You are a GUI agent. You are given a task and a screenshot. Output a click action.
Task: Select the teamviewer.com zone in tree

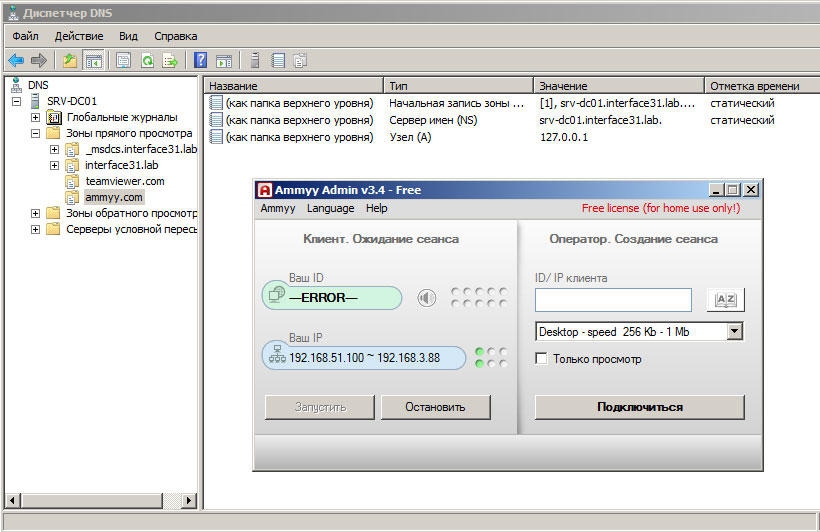click(125, 181)
